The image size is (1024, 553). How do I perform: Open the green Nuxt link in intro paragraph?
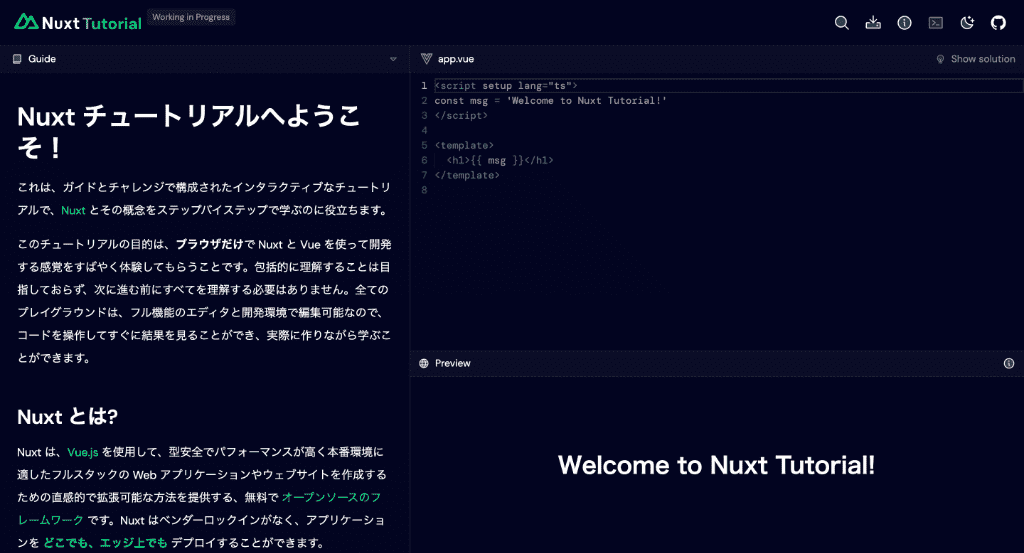pos(73,210)
